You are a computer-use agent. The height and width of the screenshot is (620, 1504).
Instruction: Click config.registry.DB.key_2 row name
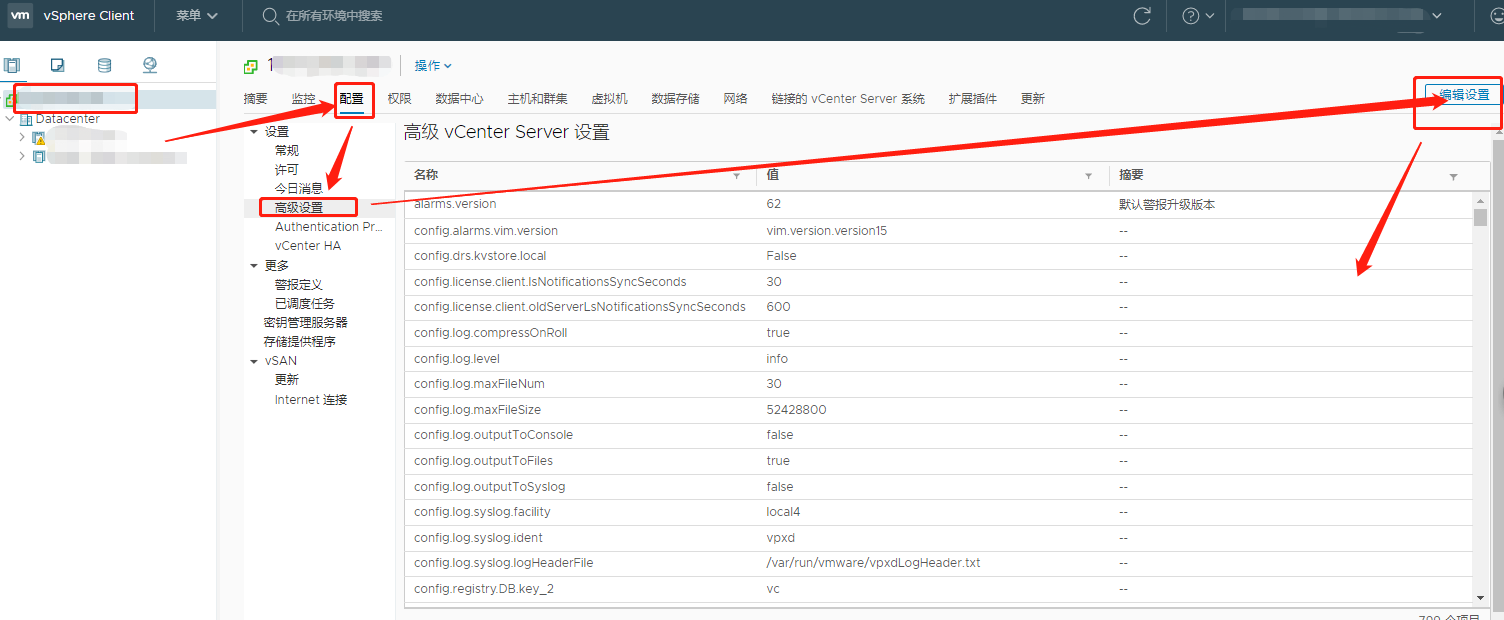[x=484, y=589]
